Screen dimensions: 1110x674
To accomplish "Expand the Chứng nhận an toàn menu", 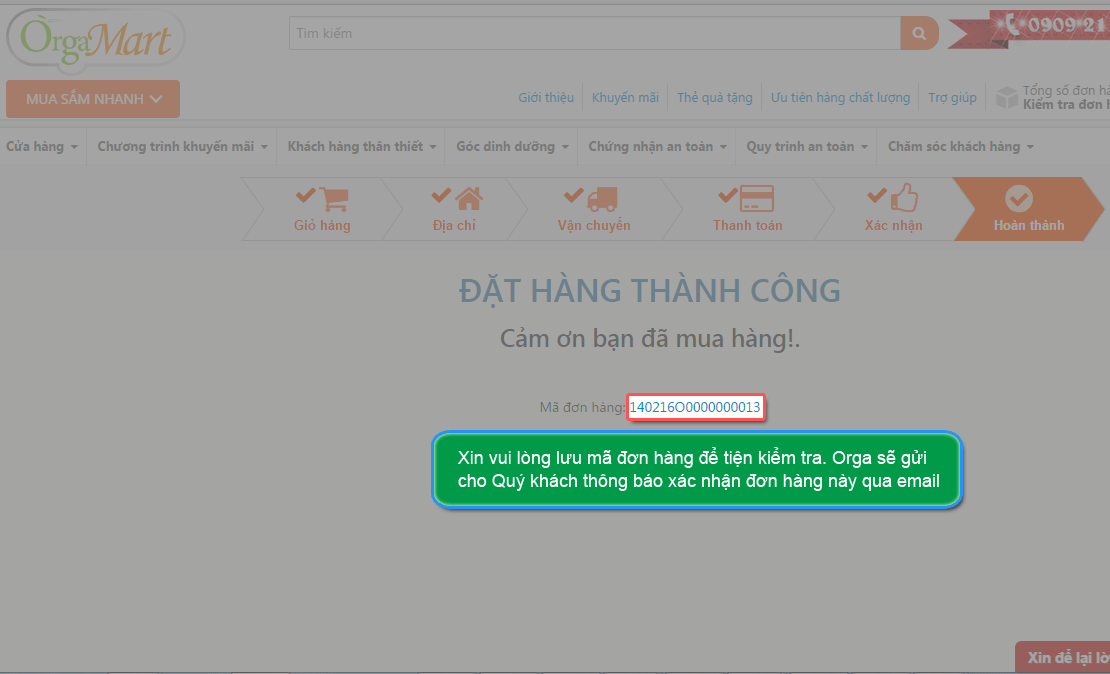I will (657, 147).
